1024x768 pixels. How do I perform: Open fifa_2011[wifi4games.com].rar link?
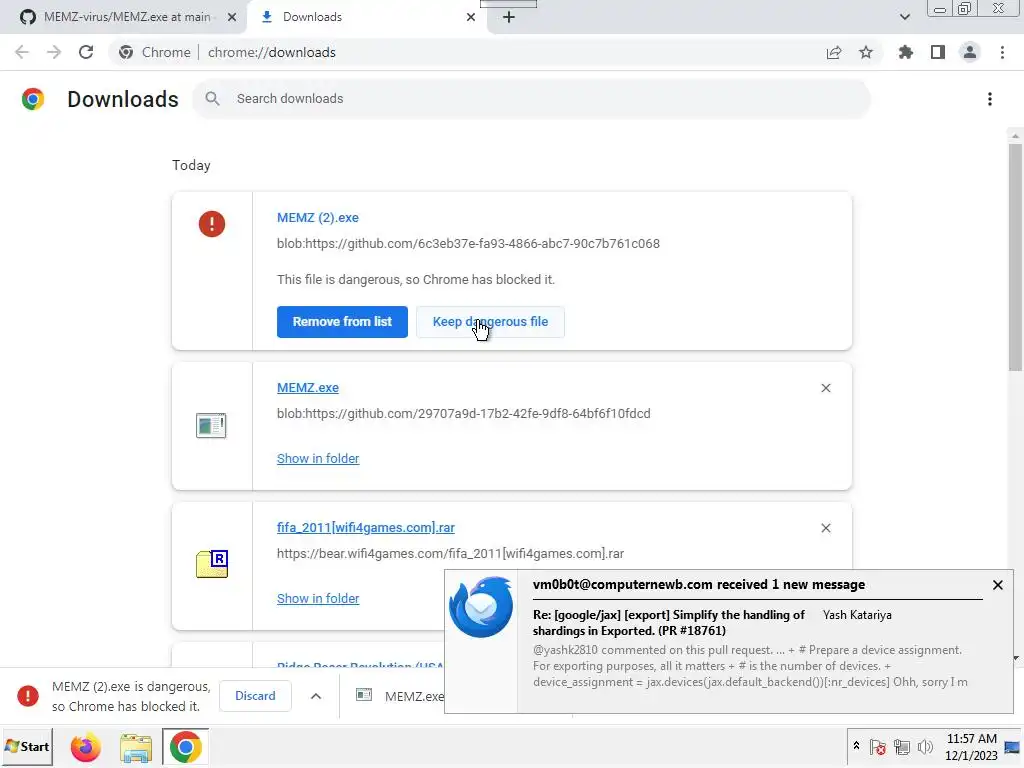tap(366, 528)
